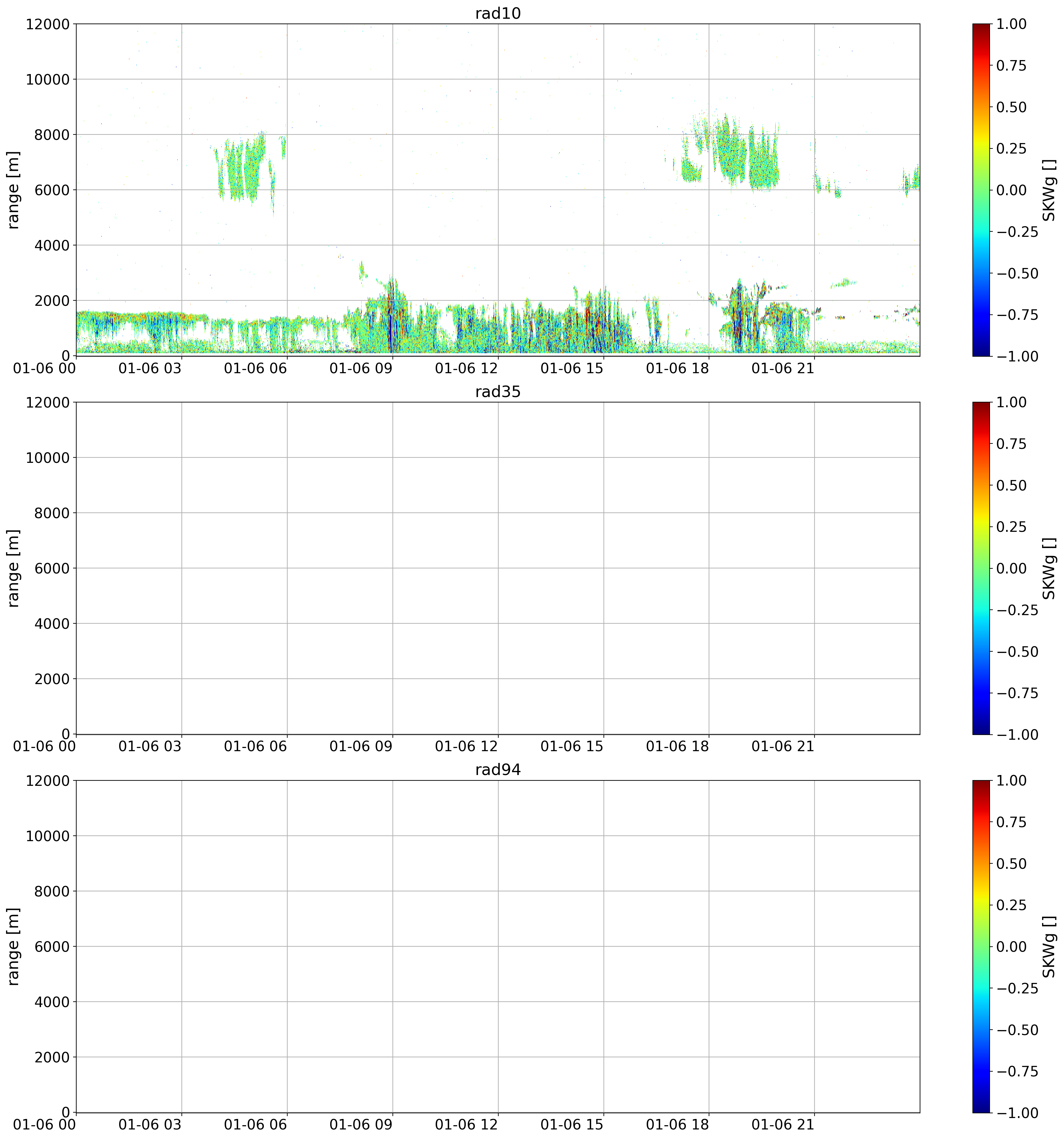Image resolution: width=1064 pixels, height=1139 pixels.
Task: Click the 'range [m]' label of the rad35 panel
Action: pos(13,568)
